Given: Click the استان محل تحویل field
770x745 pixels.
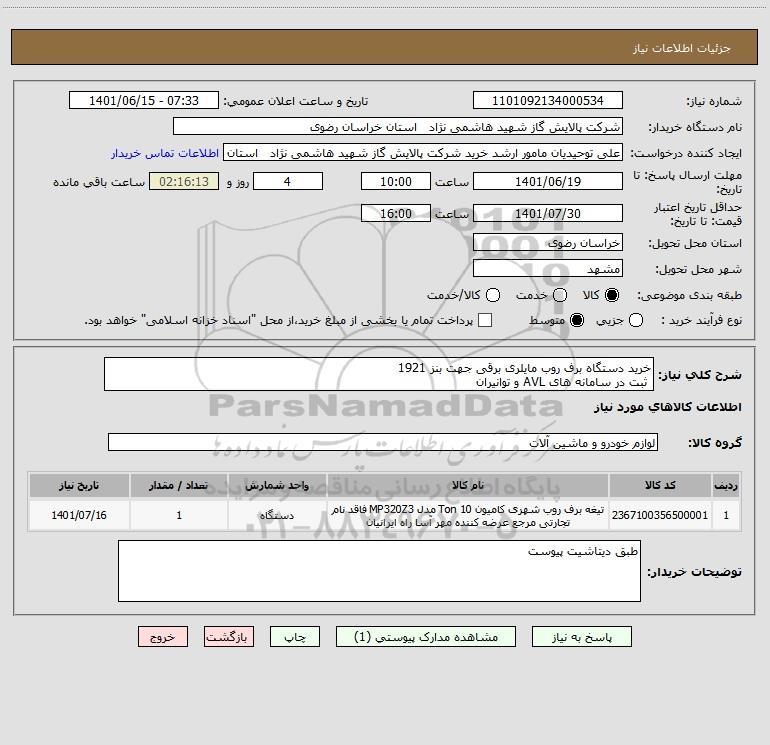Looking at the screenshot, I should click(548, 243).
